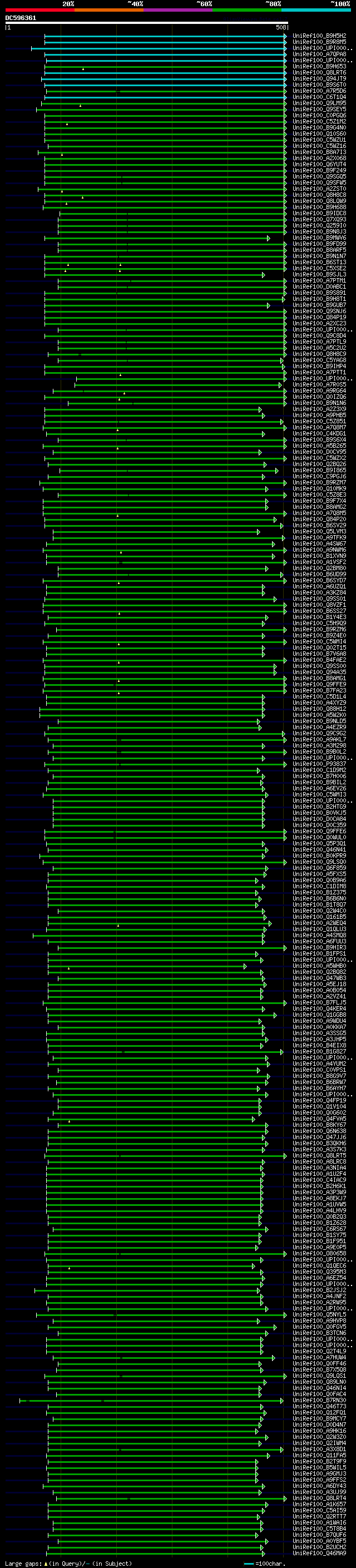Select the label UniRef100_A9PHB5
Viewport: 356px width, 1568px height.
click(x=319, y=416)
